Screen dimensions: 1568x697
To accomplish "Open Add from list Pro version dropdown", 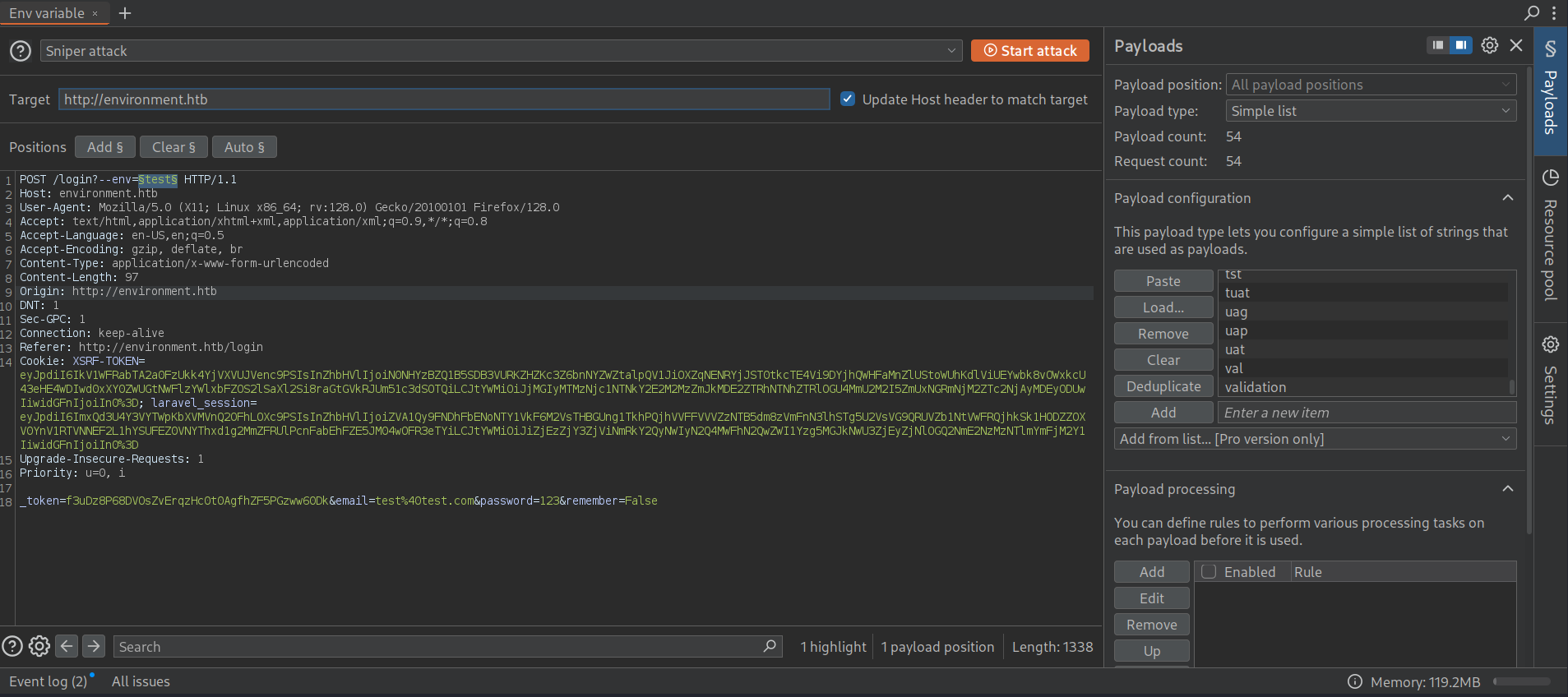I will tap(1316, 439).
